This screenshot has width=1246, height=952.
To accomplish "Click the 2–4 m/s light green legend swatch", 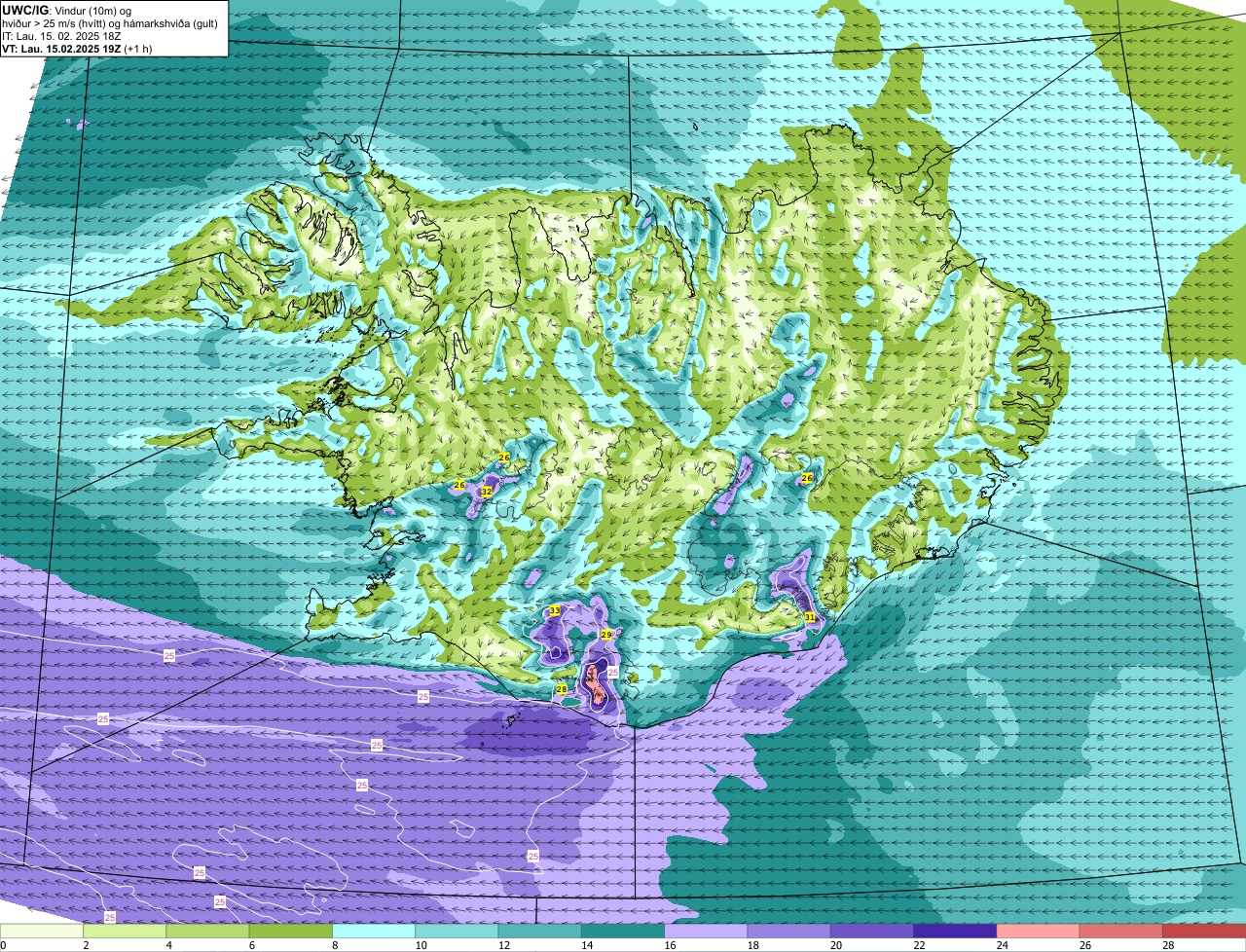I will (x=125, y=931).
